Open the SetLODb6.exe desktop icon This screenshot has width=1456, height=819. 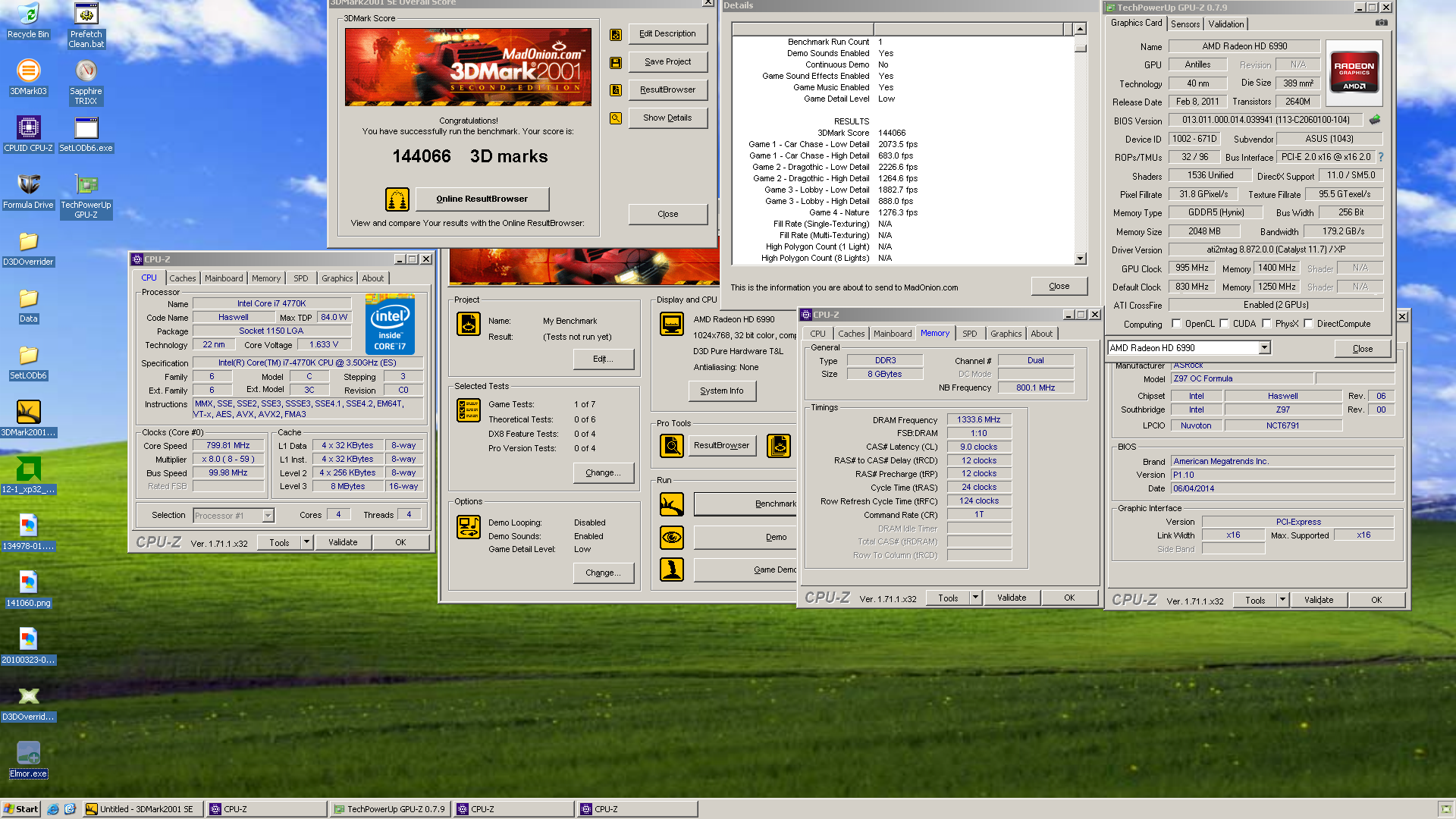click(86, 134)
